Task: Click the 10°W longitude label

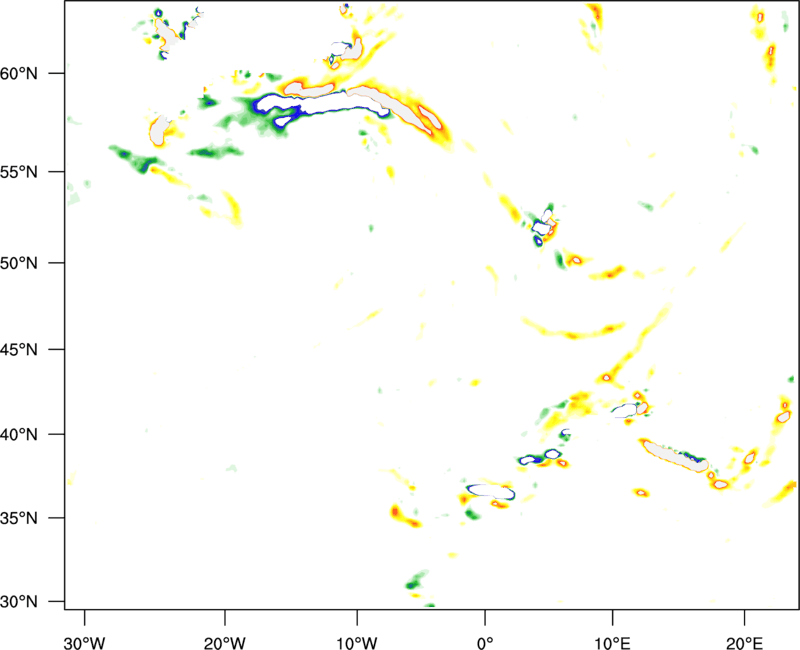Action: [357, 643]
